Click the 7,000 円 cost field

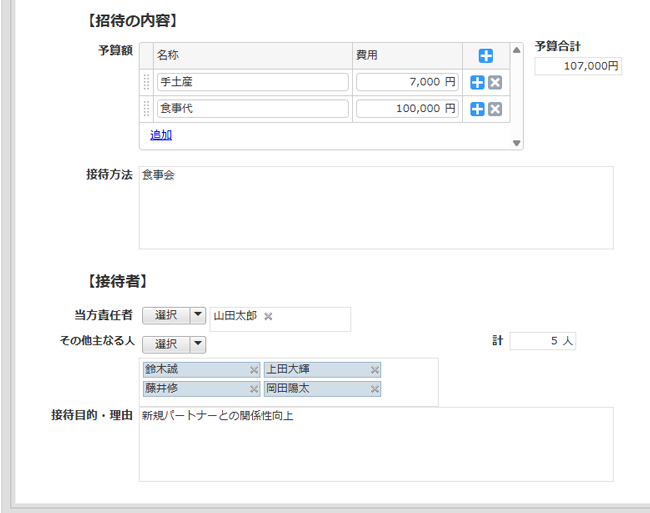tap(407, 83)
